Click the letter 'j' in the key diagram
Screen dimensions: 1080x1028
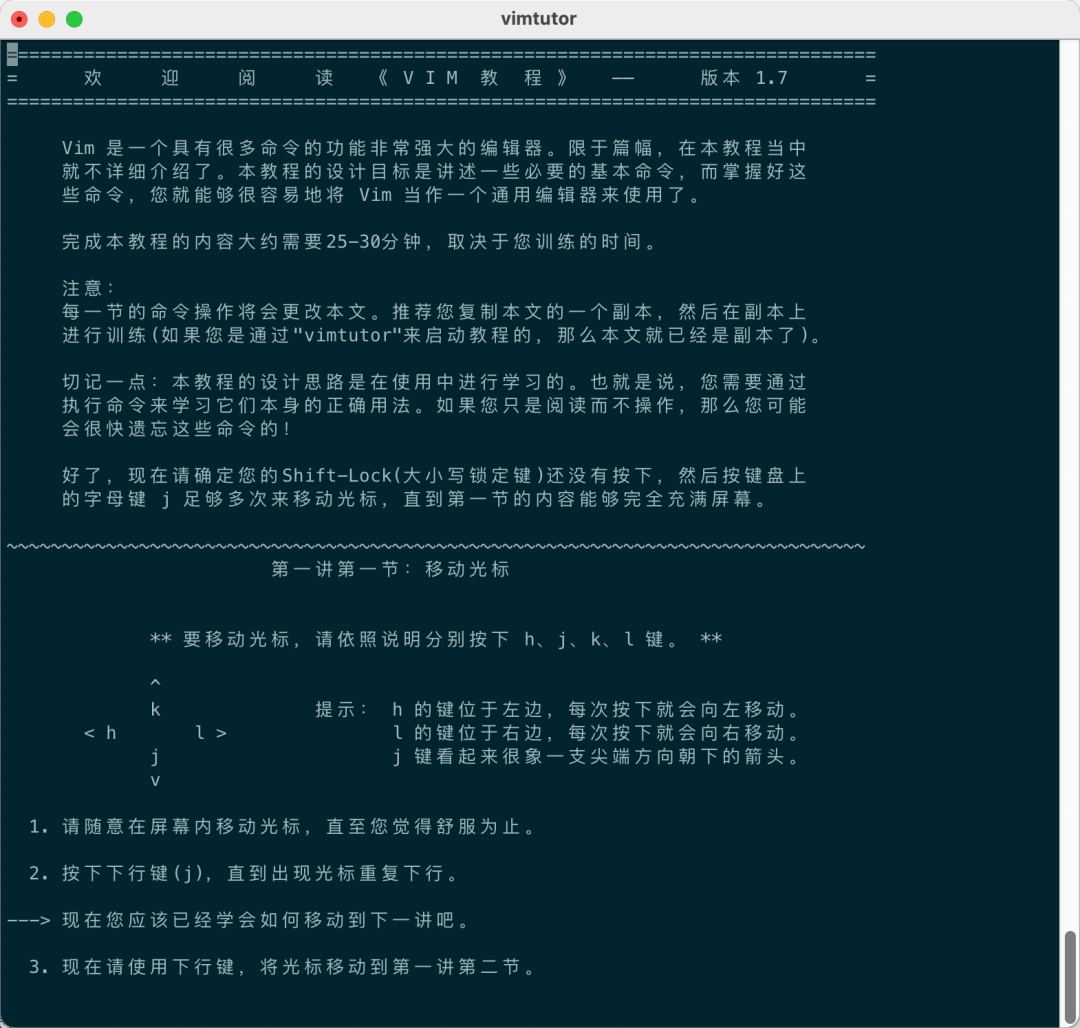point(156,757)
